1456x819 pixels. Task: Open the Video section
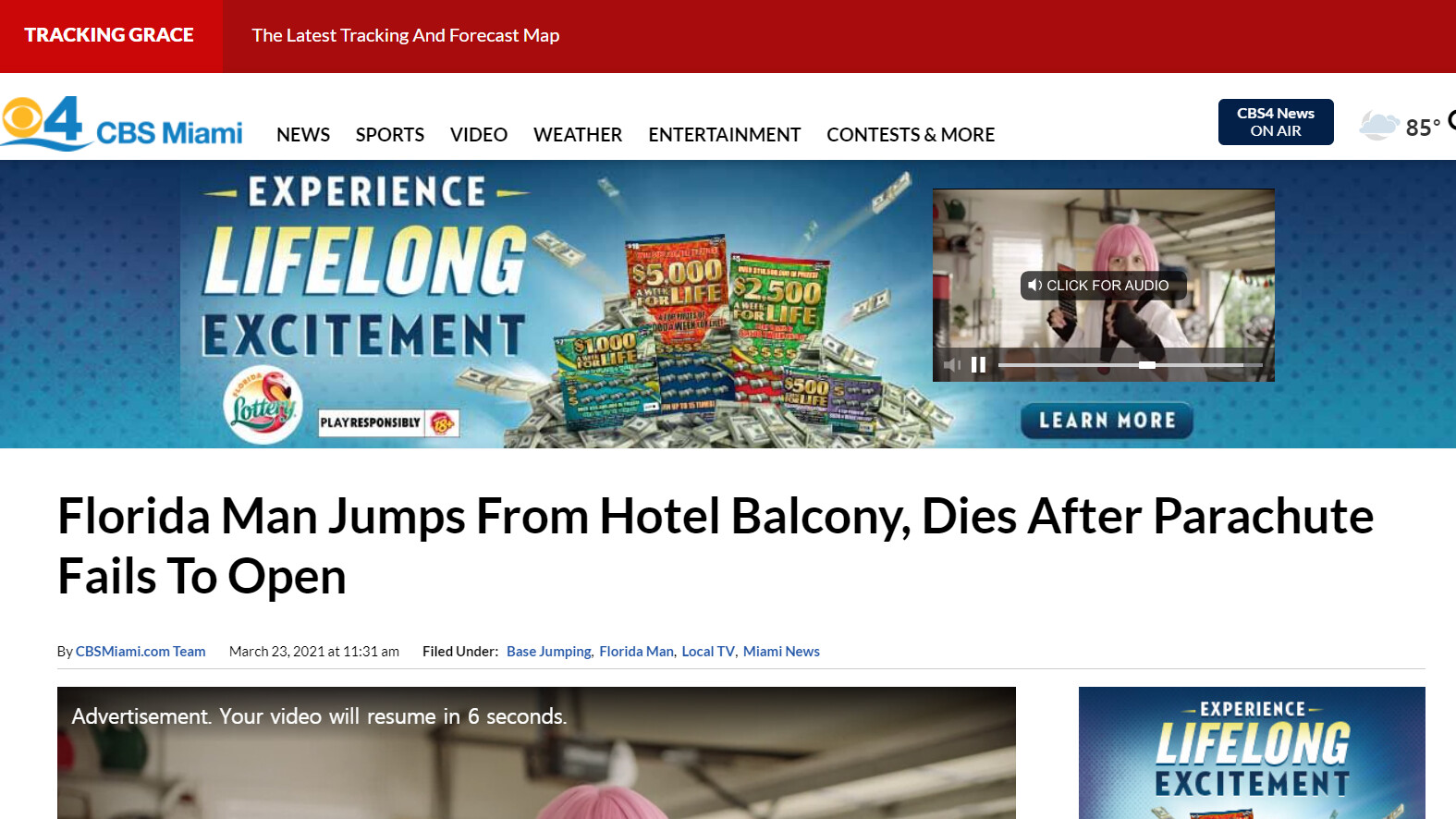tap(479, 135)
